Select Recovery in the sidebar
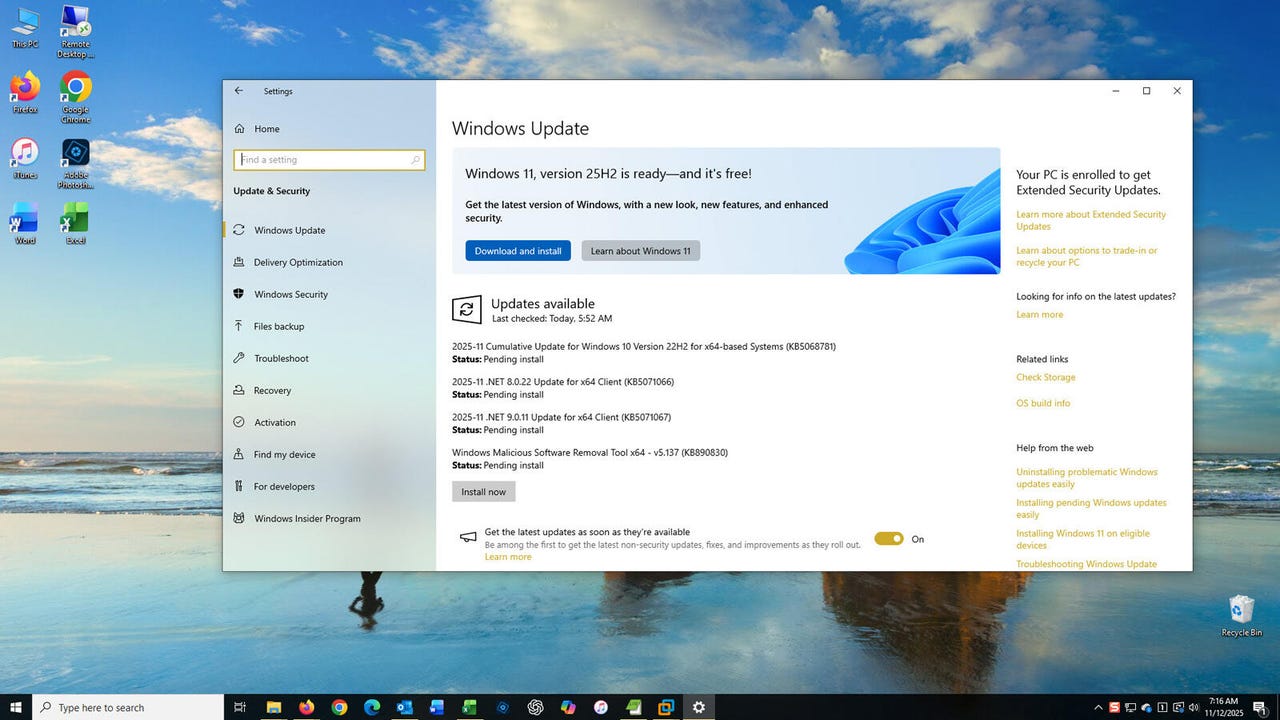Viewport: 1280px width, 720px height. coord(272,390)
